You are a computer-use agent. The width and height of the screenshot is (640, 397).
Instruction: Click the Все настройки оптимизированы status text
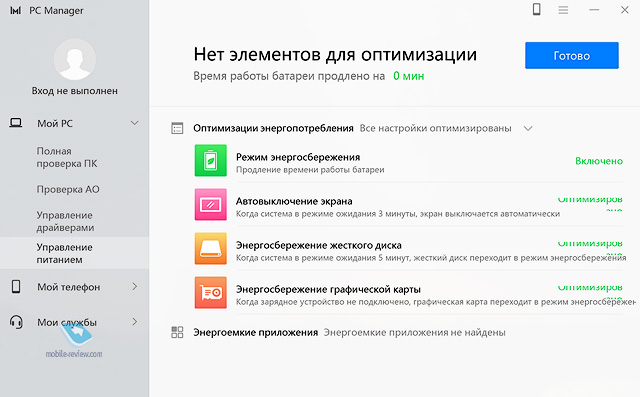pyautogui.click(x=436, y=129)
